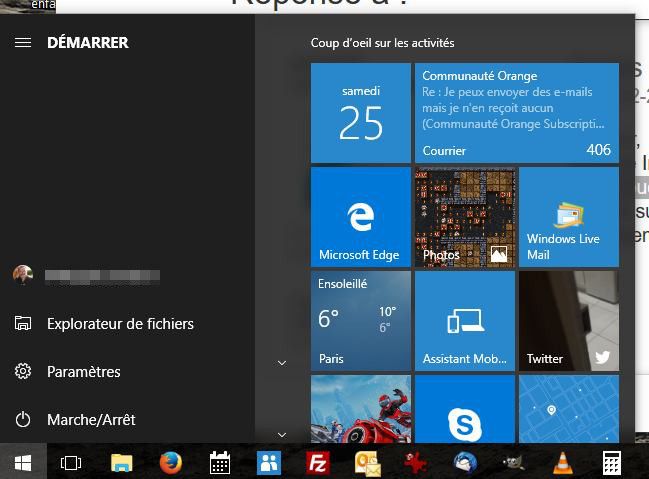Open Explorateur de fichiers
The image size is (649, 479).
coord(120,324)
